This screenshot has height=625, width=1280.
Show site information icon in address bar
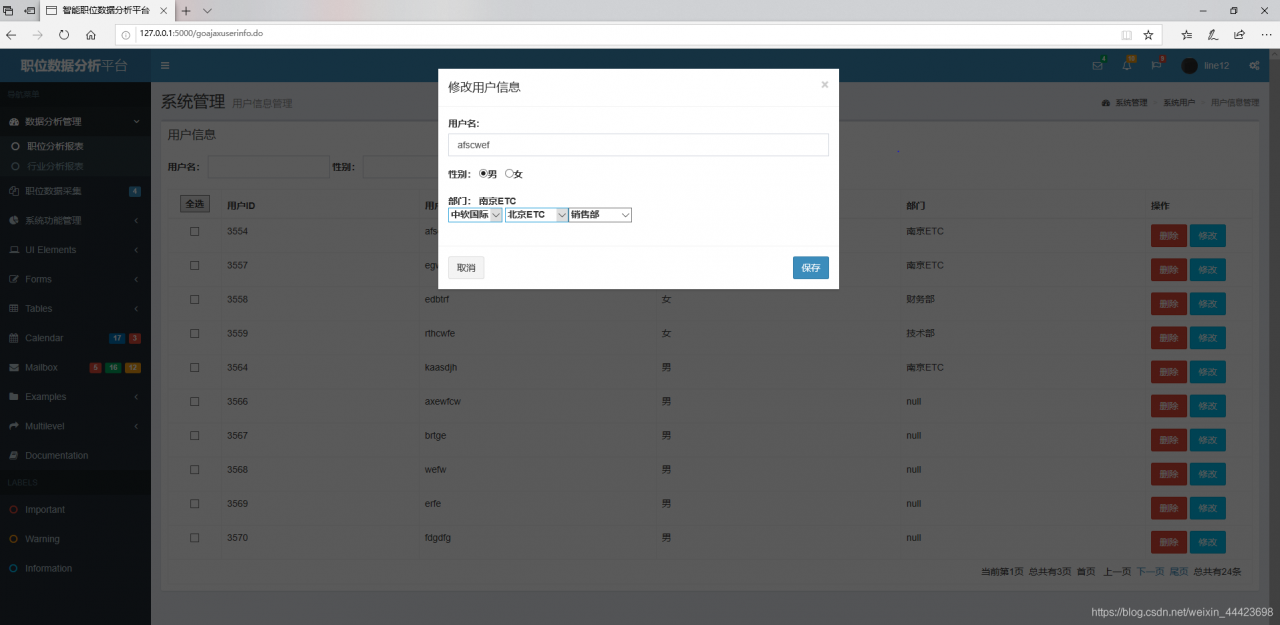126,34
